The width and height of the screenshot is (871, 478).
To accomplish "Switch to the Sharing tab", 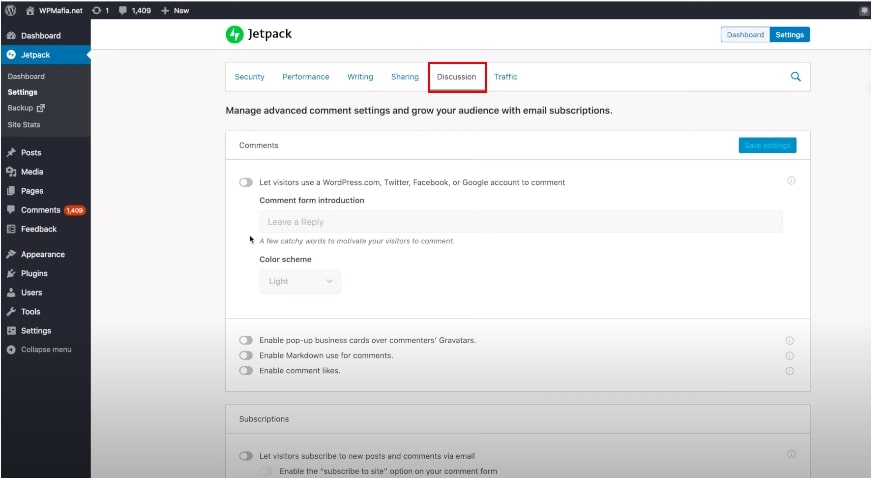I will pos(405,77).
